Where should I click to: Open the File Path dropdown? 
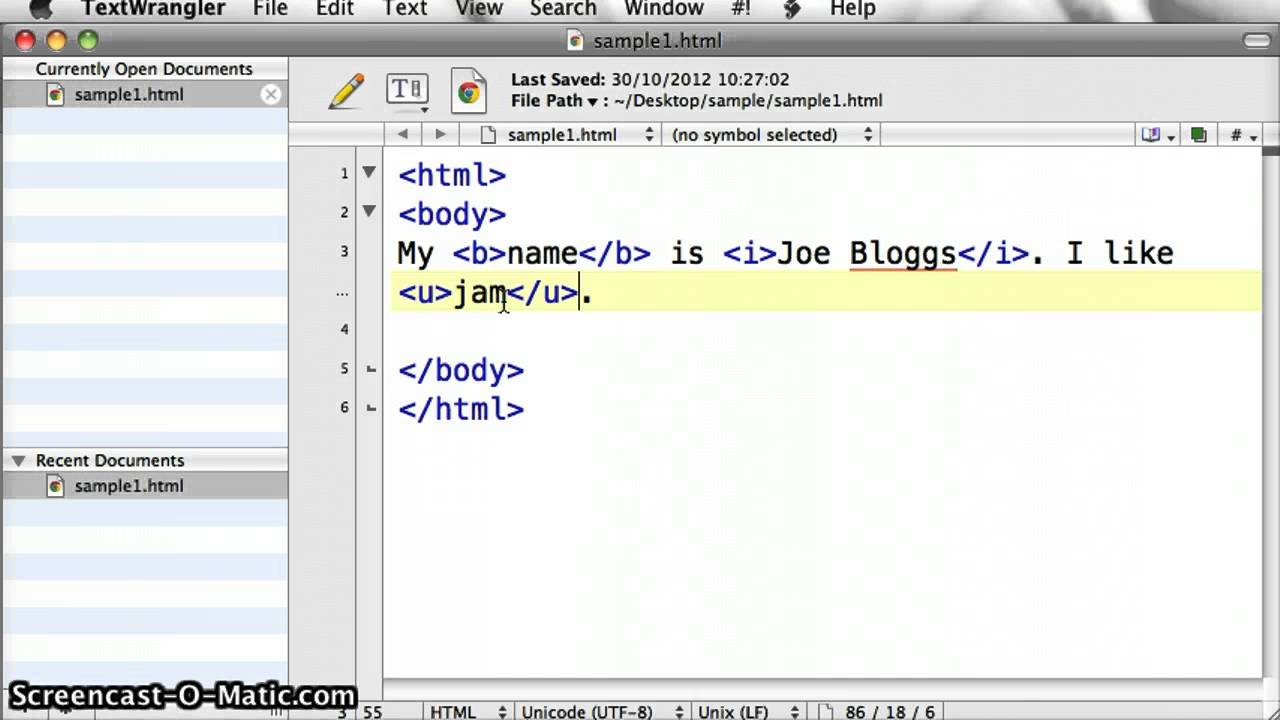pyautogui.click(x=555, y=100)
